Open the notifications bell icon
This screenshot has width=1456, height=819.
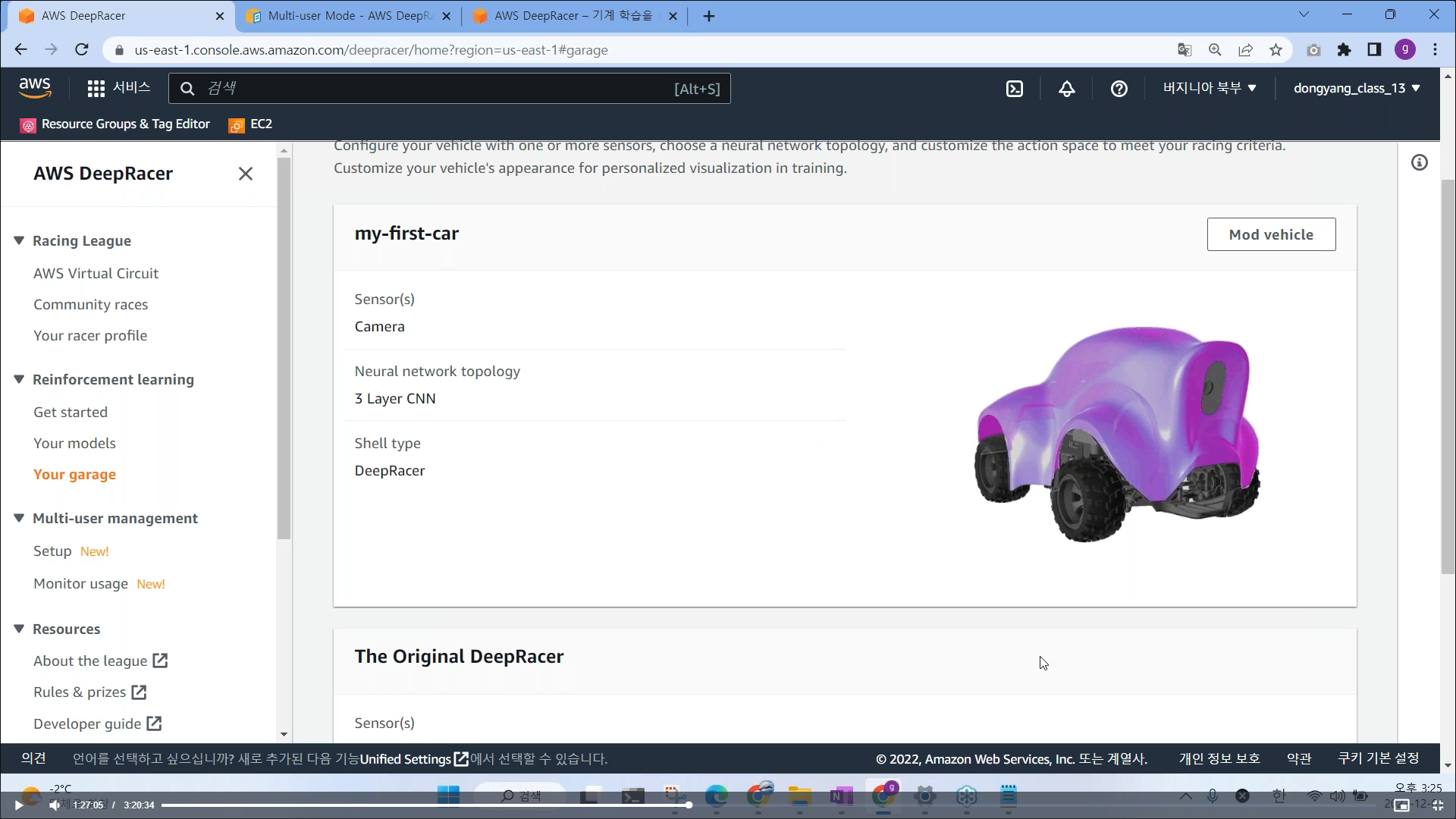pos(1066,89)
